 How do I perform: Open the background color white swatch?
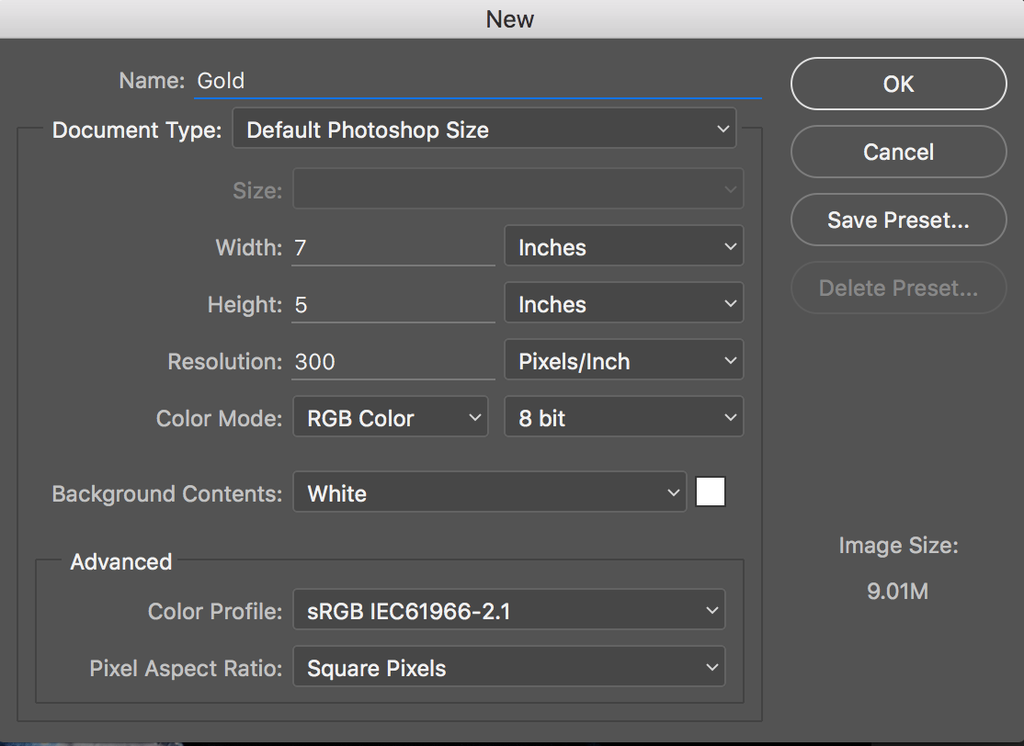coord(710,491)
